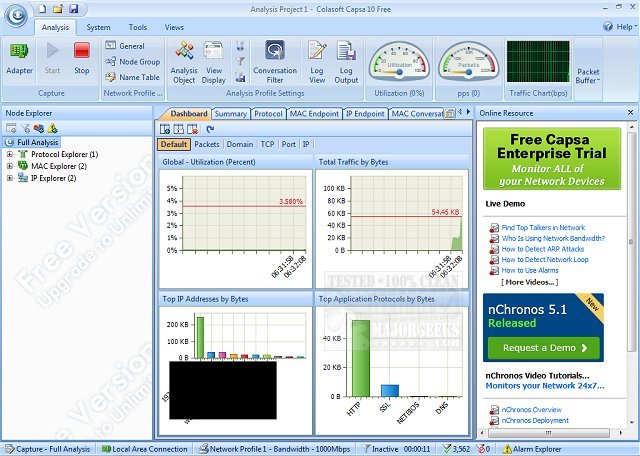This screenshot has height=456, width=640.
Task: Switch to the Analysis ribbon tab
Action: (x=55, y=27)
